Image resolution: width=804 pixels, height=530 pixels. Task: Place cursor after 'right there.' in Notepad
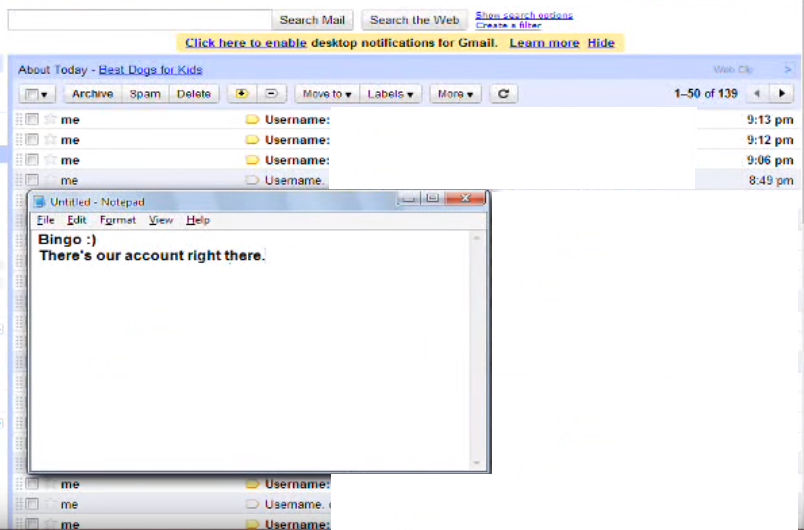coord(267,255)
